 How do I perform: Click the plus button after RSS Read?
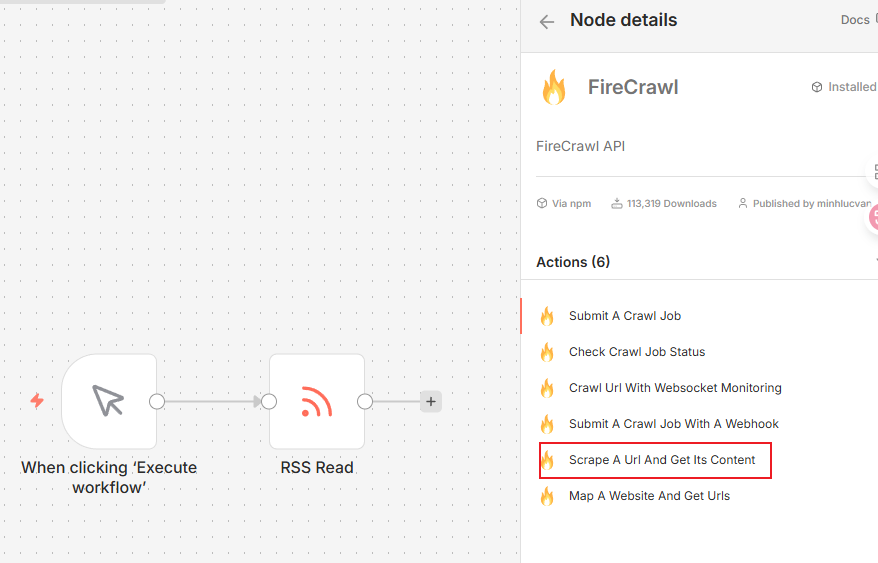pyautogui.click(x=431, y=402)
